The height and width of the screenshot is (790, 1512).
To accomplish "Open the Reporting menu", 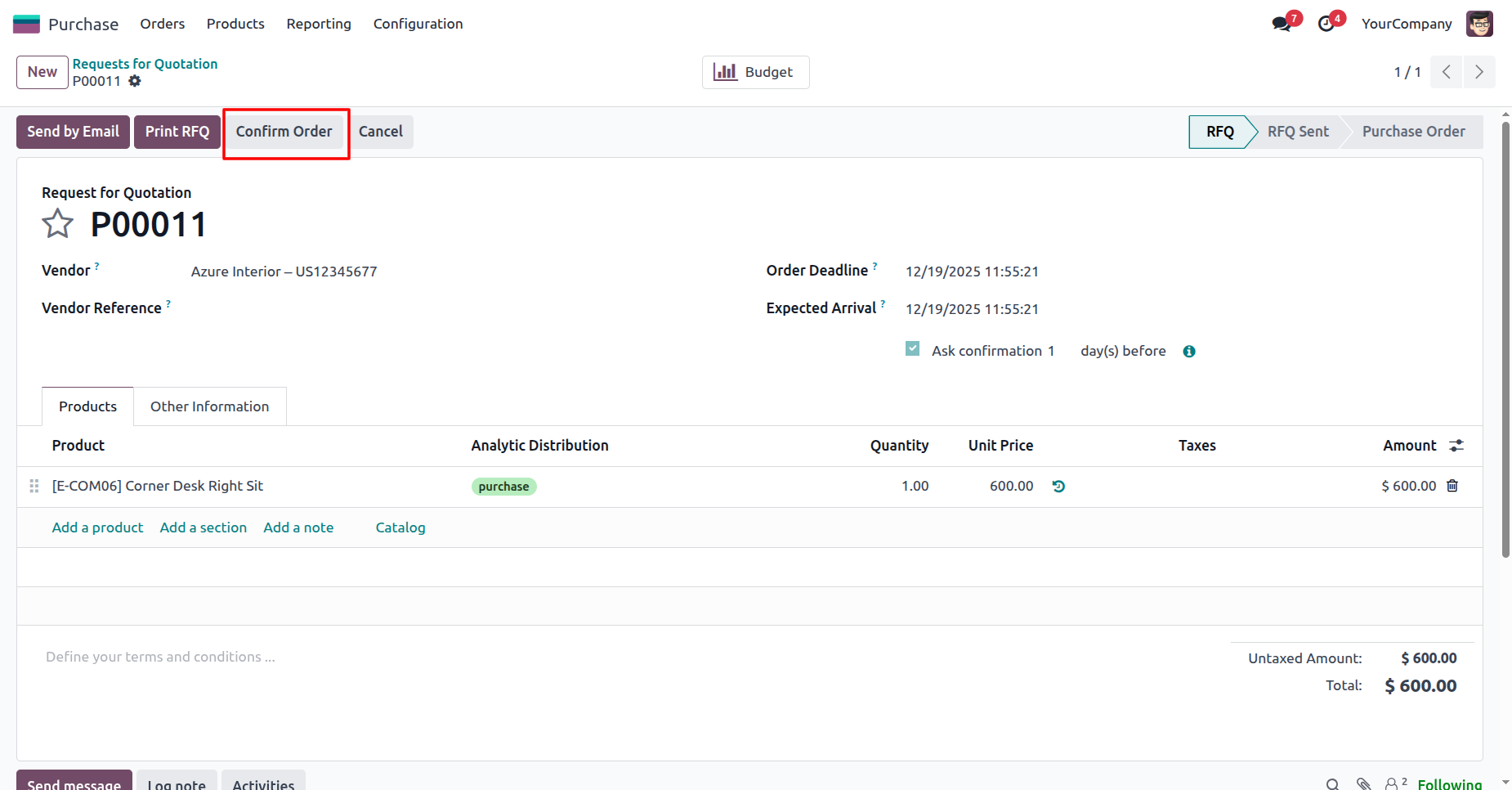I will point(319,24).
